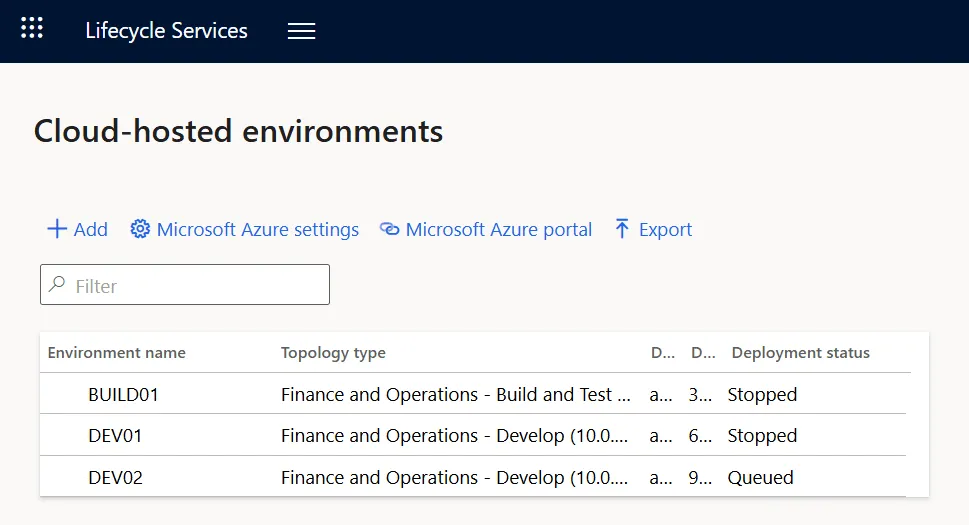This screenshot has width=969, height=525.
Task: Click the DEV02 topology type cell
Action: point(454,477)
